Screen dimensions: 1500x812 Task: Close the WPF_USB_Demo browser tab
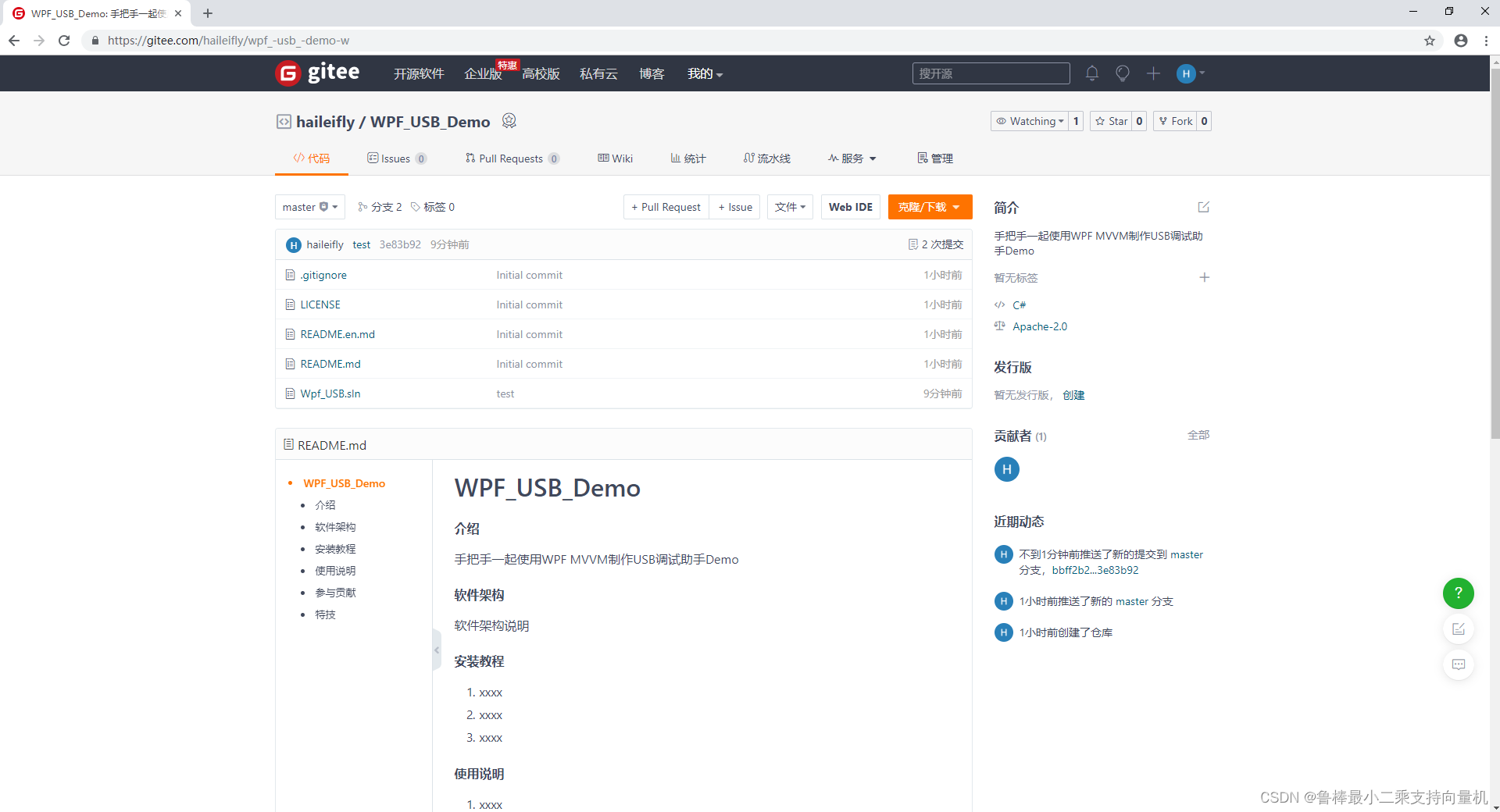(x=178, y=13)
